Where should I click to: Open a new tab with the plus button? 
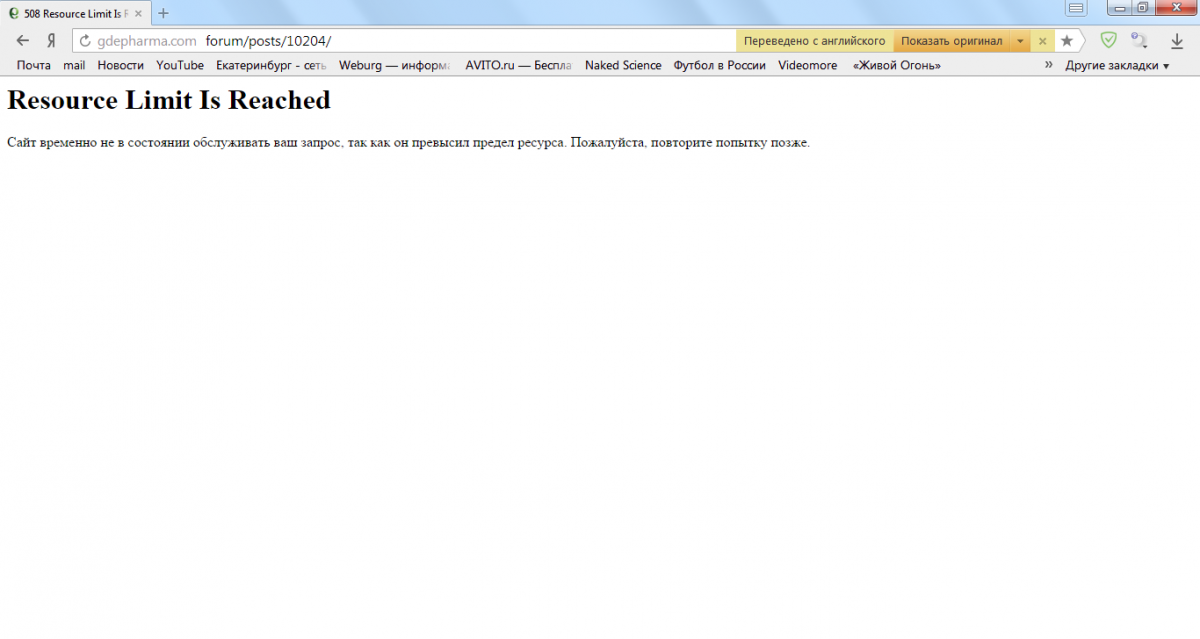164,13
